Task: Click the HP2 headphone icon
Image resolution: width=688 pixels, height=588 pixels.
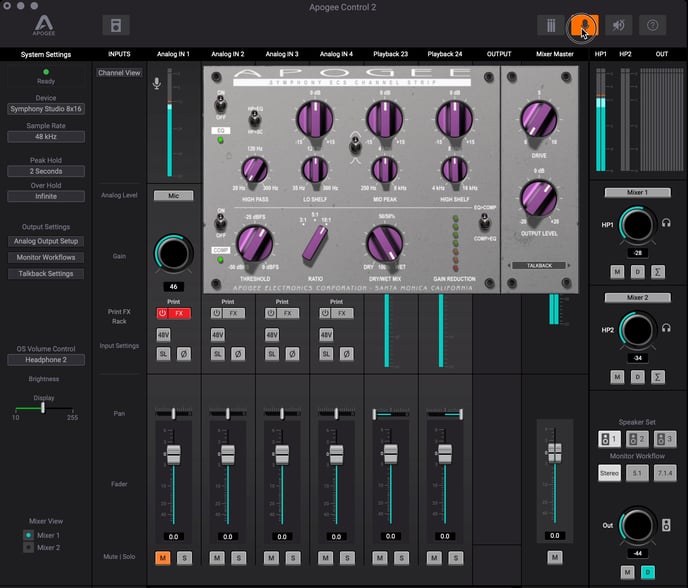Action: [666, 328]
